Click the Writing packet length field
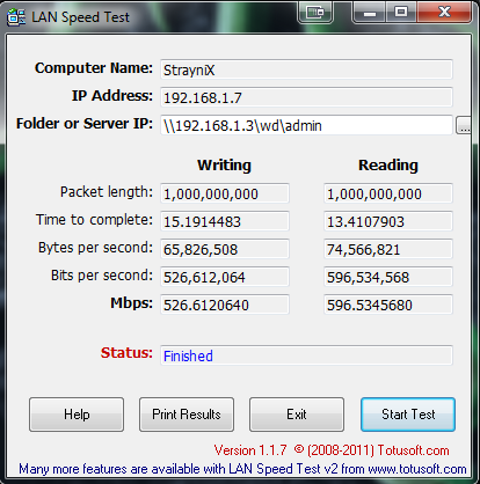 (x=225, y=193)
